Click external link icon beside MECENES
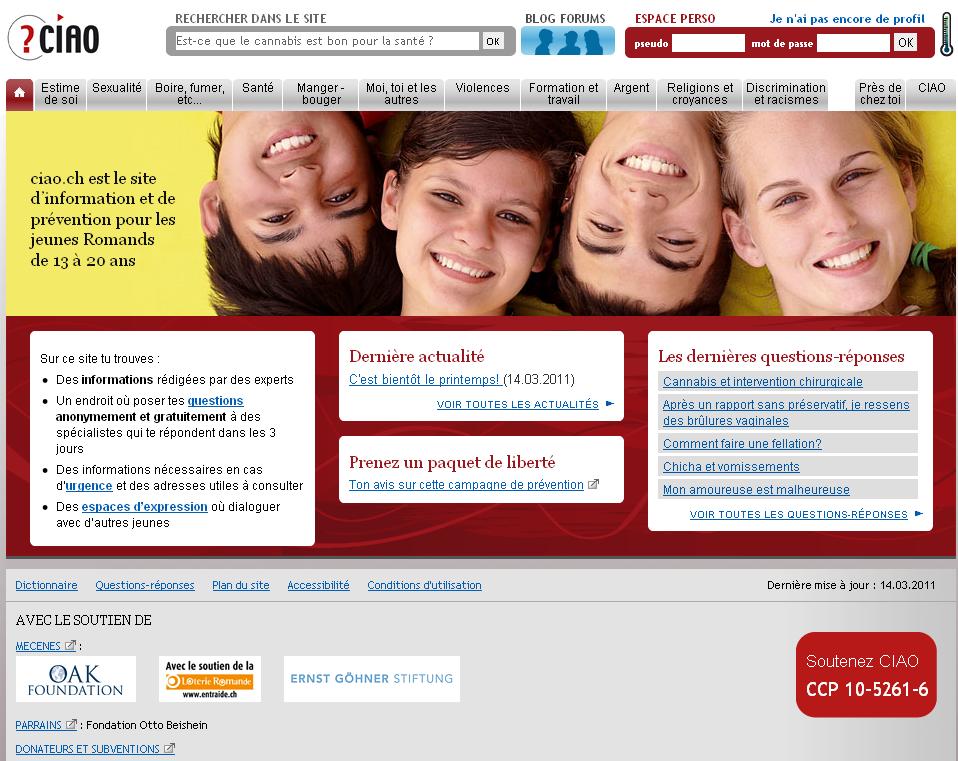Viewport: 958px width, 761px height. pos(70,646)
